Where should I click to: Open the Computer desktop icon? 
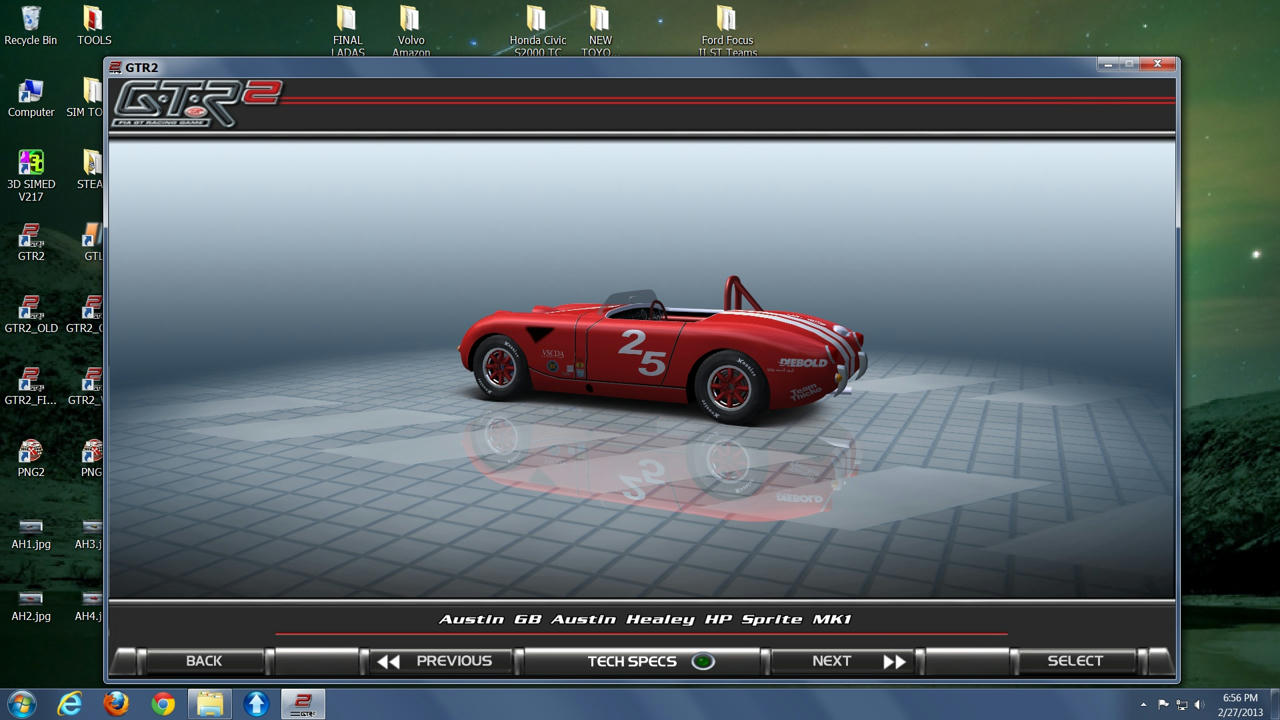31,98
